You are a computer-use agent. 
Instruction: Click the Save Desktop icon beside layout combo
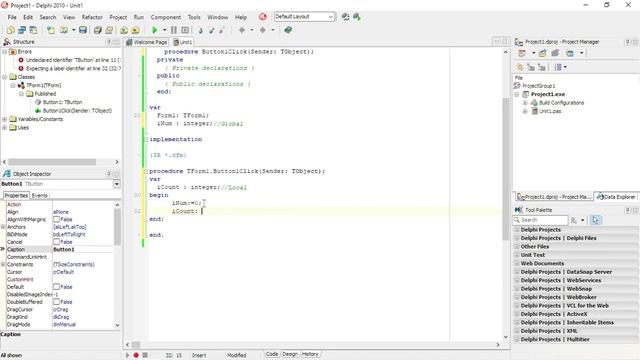(x=345, y=17)
